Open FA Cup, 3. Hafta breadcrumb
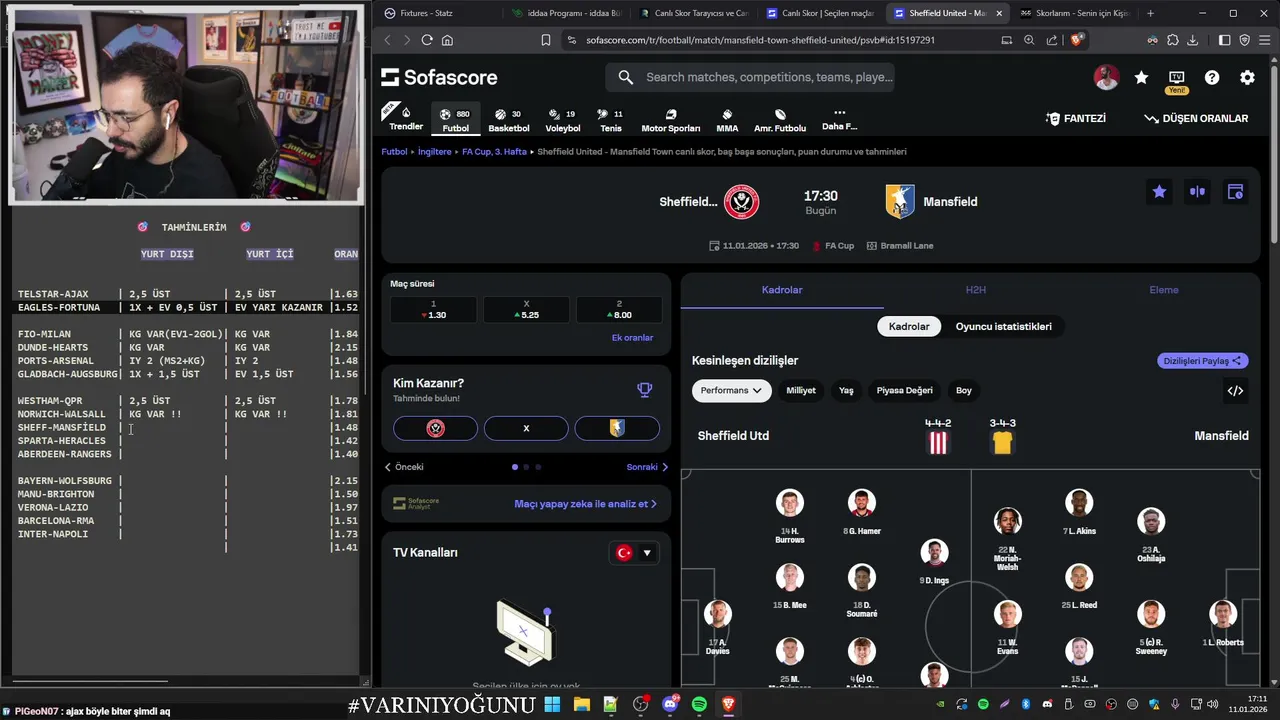The image size is (1280, 720). pyautogui.click(x=494, y=152)
